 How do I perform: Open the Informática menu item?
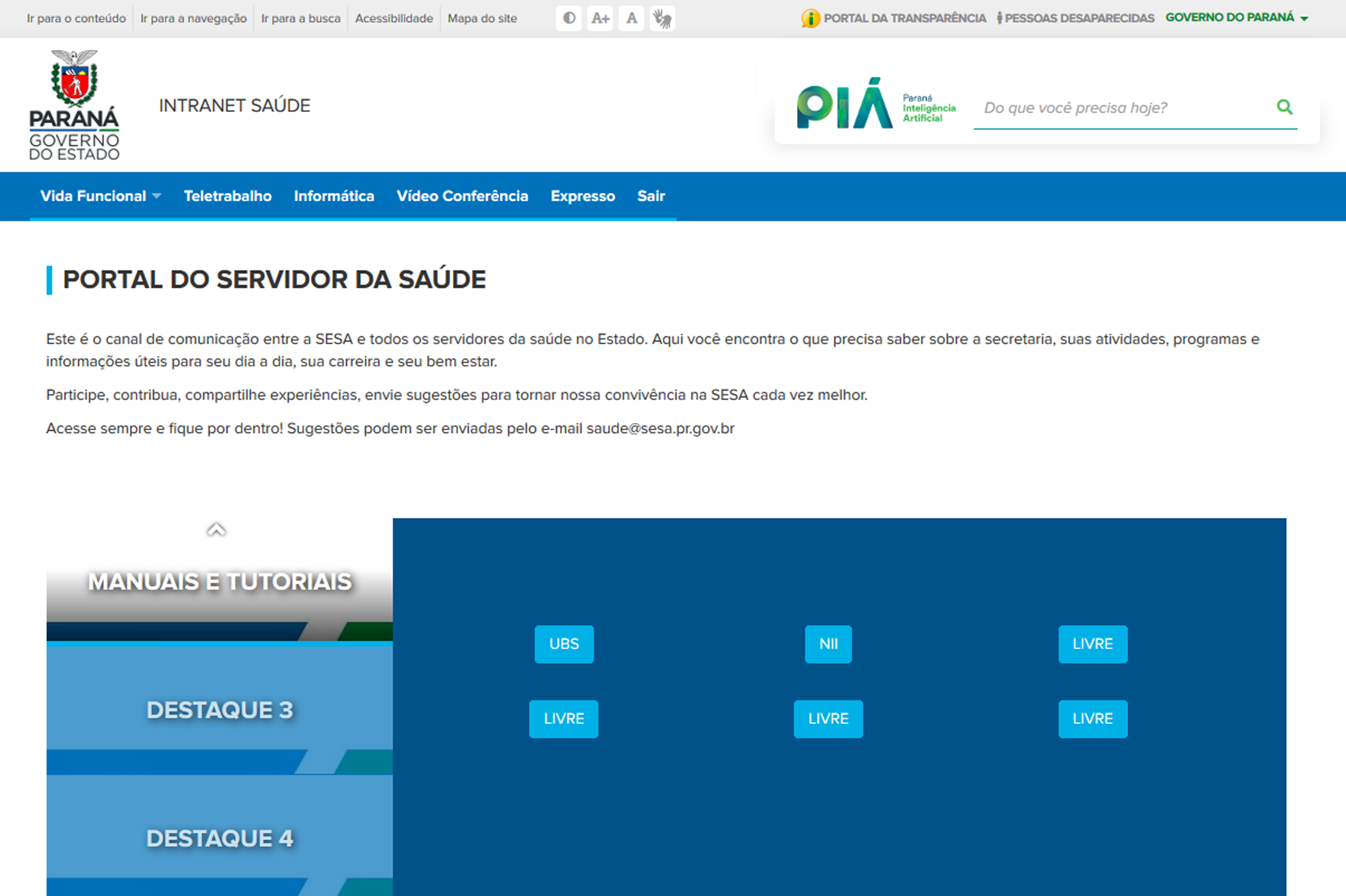tap(334, 196)
